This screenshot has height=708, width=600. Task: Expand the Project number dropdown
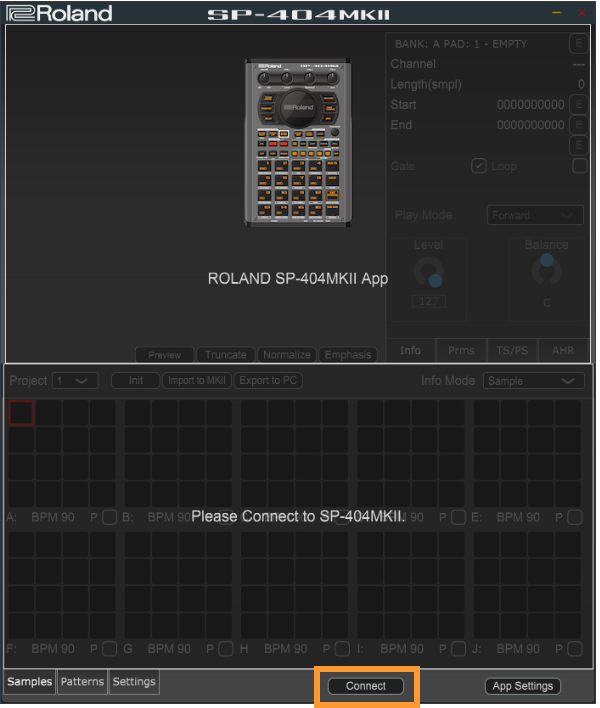pyautogui.click(x=75, y=381)
